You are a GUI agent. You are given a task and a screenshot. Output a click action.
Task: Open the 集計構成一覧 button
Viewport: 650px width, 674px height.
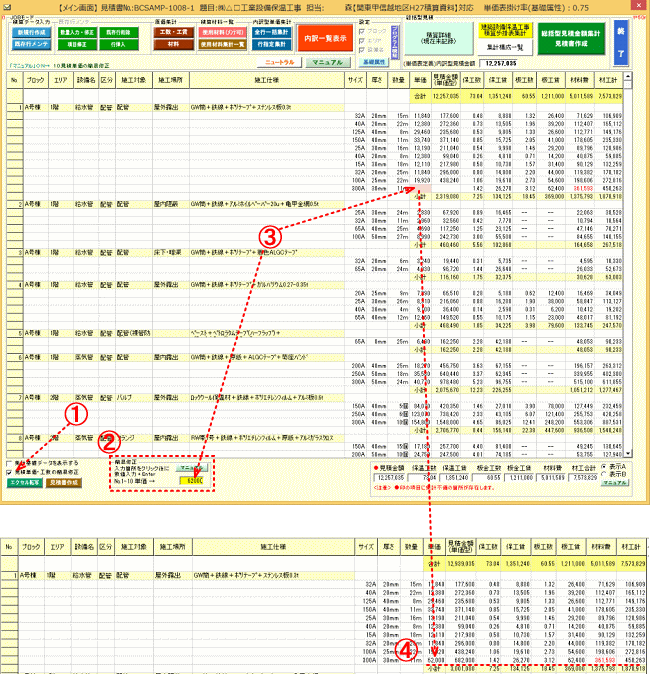(506, 48)
